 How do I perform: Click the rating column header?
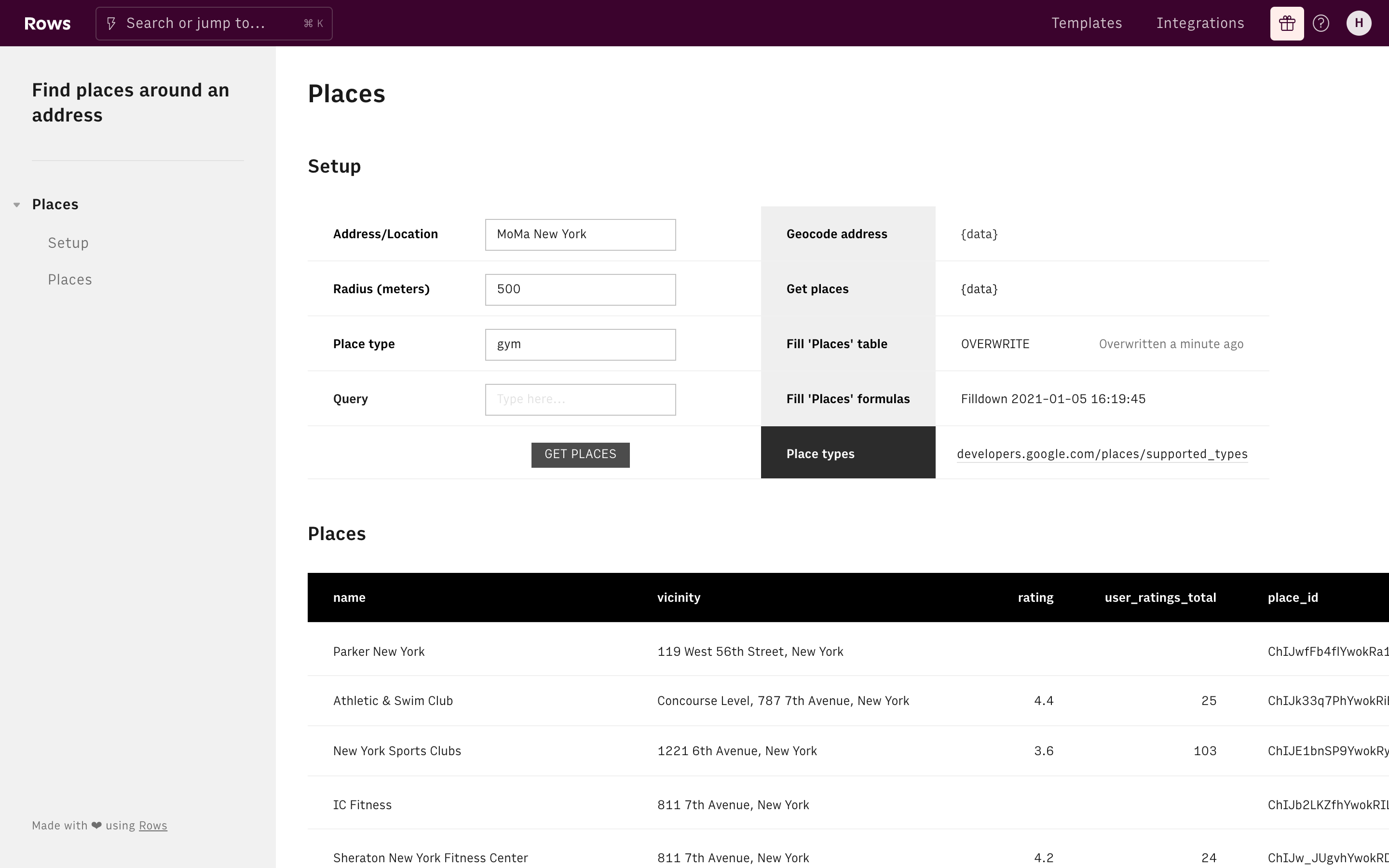tap(1035, 597)
